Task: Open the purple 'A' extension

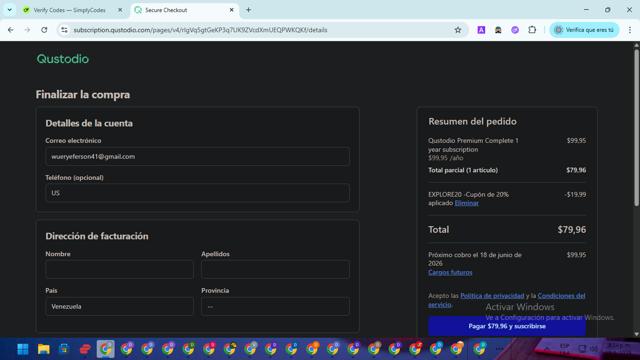Action: (x=481, y=30)
